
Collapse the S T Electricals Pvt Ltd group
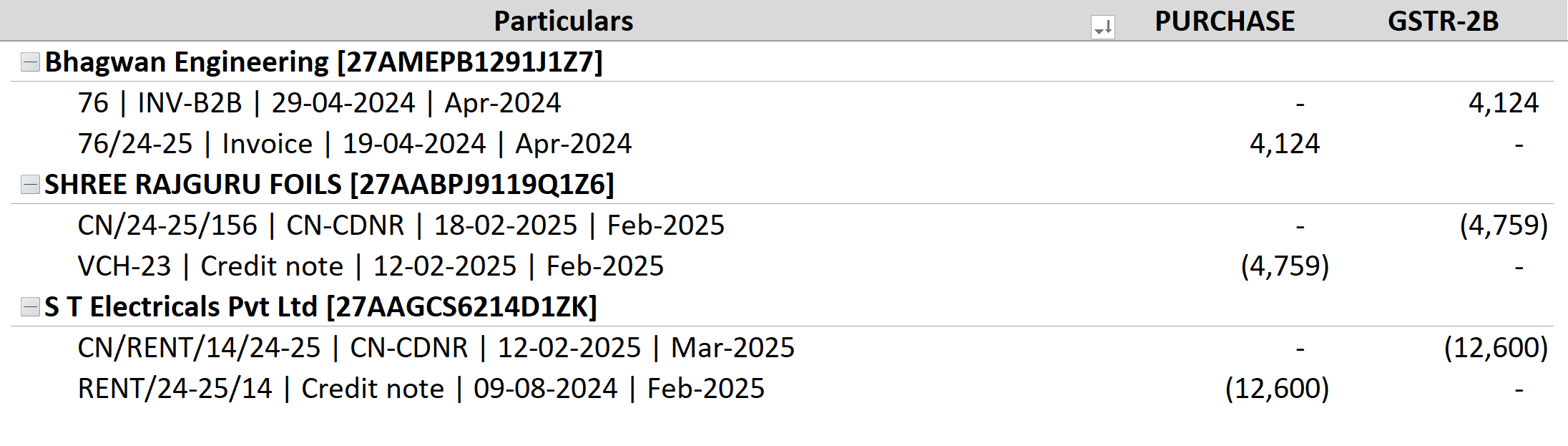point(30,307)
